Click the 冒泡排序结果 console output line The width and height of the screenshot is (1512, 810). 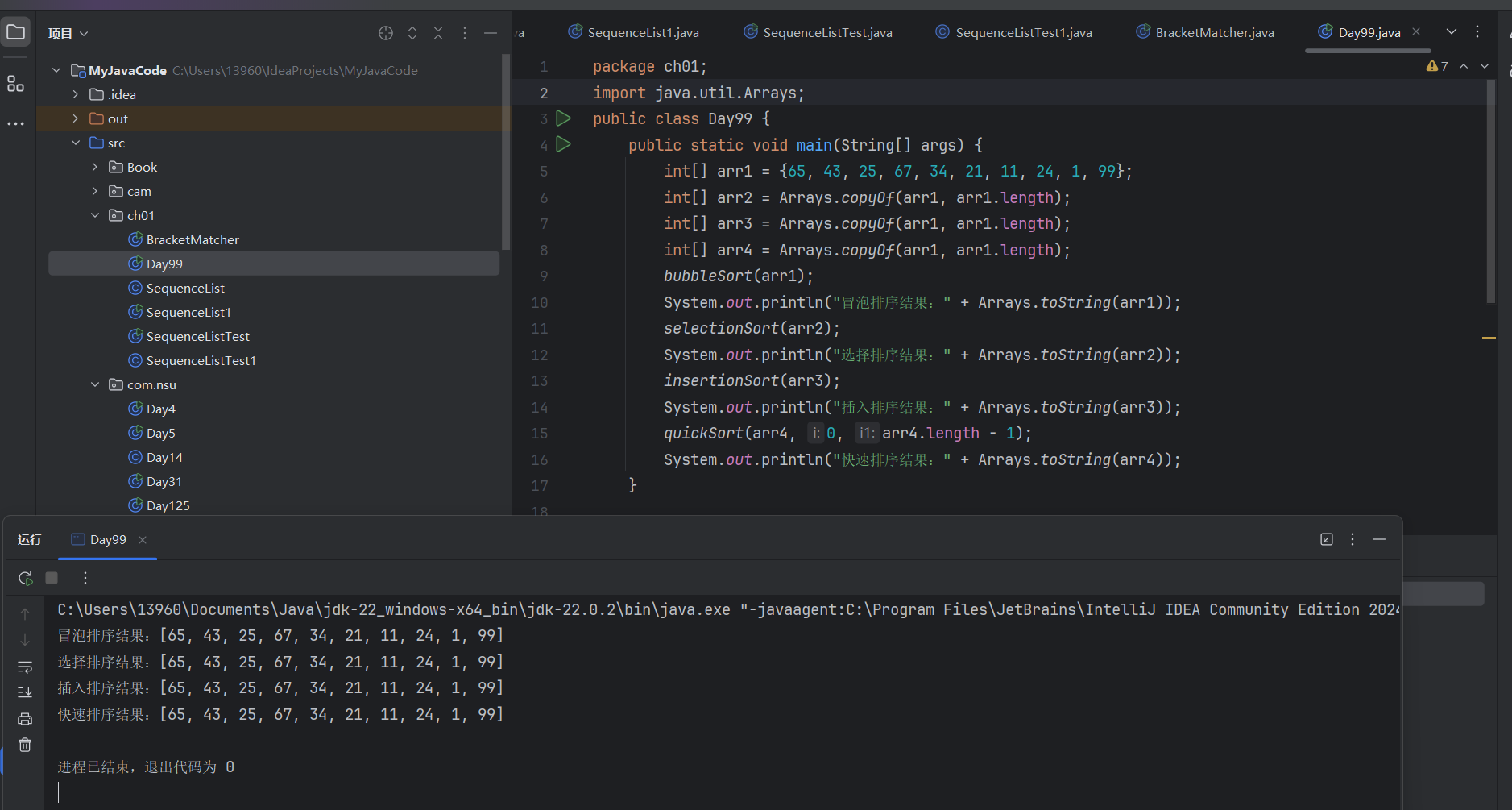click(280, 635)
